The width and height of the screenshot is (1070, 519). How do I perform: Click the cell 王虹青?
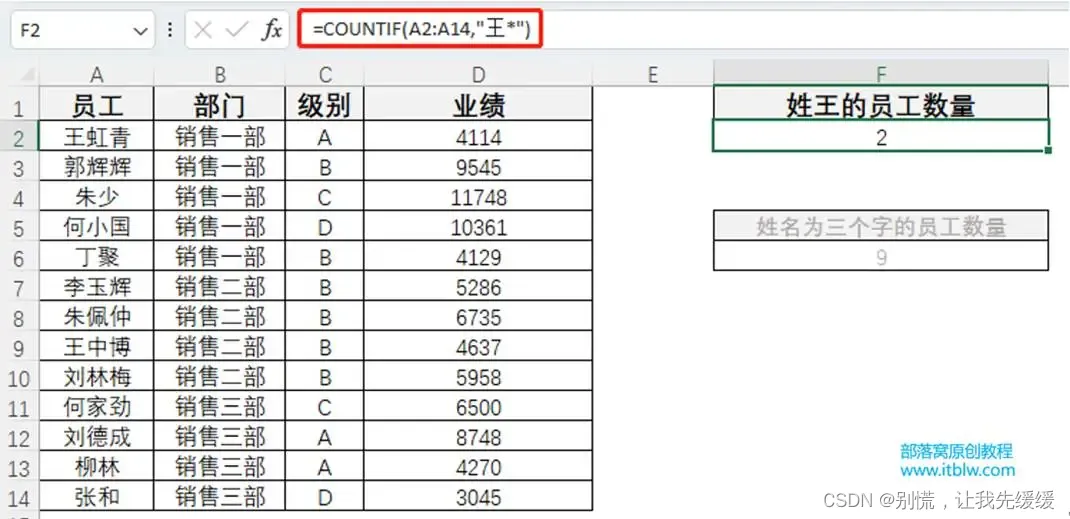click(97, 138)
